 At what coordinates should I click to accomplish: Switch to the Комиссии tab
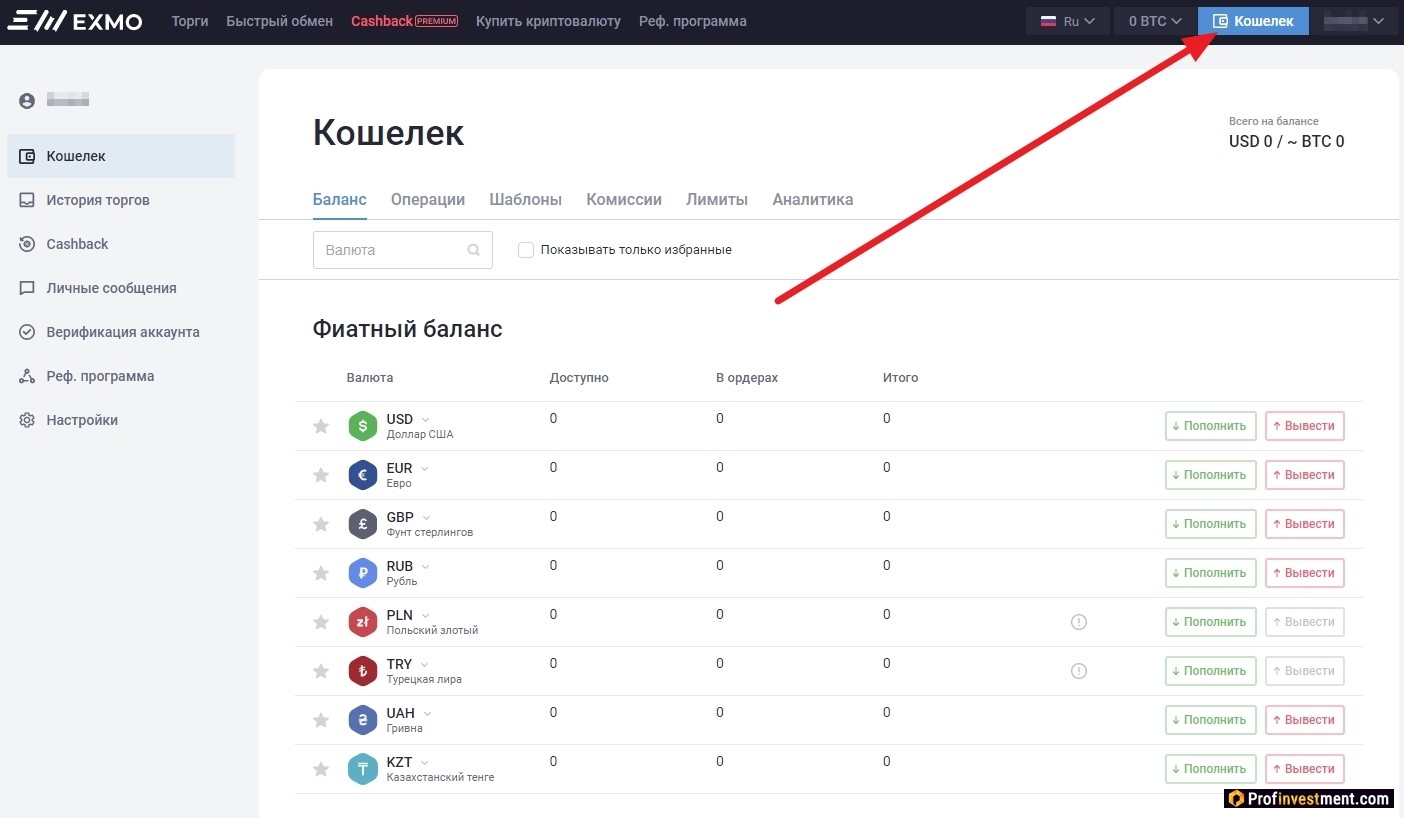tap(624, 199)
